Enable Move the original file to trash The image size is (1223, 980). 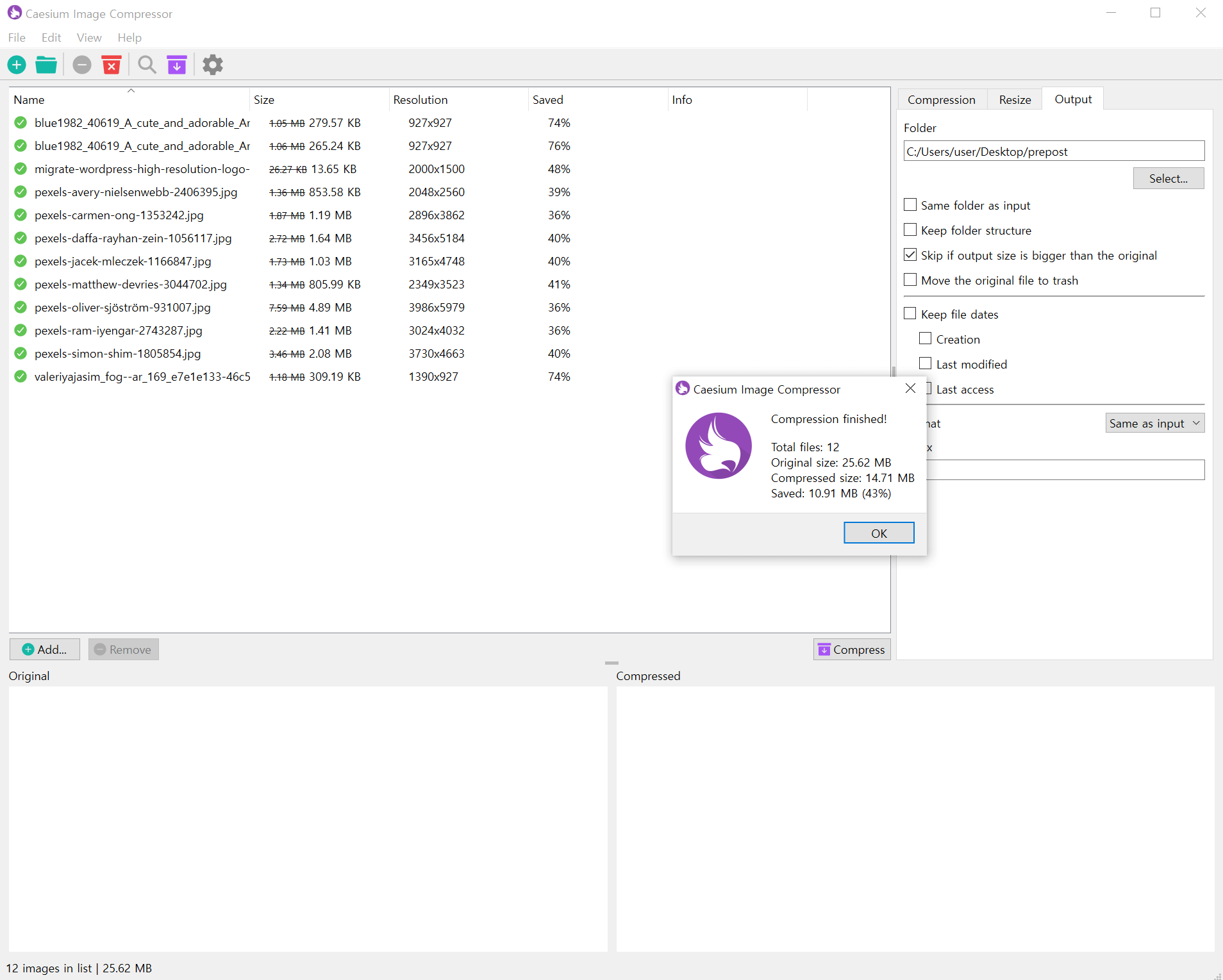point(910,279)
